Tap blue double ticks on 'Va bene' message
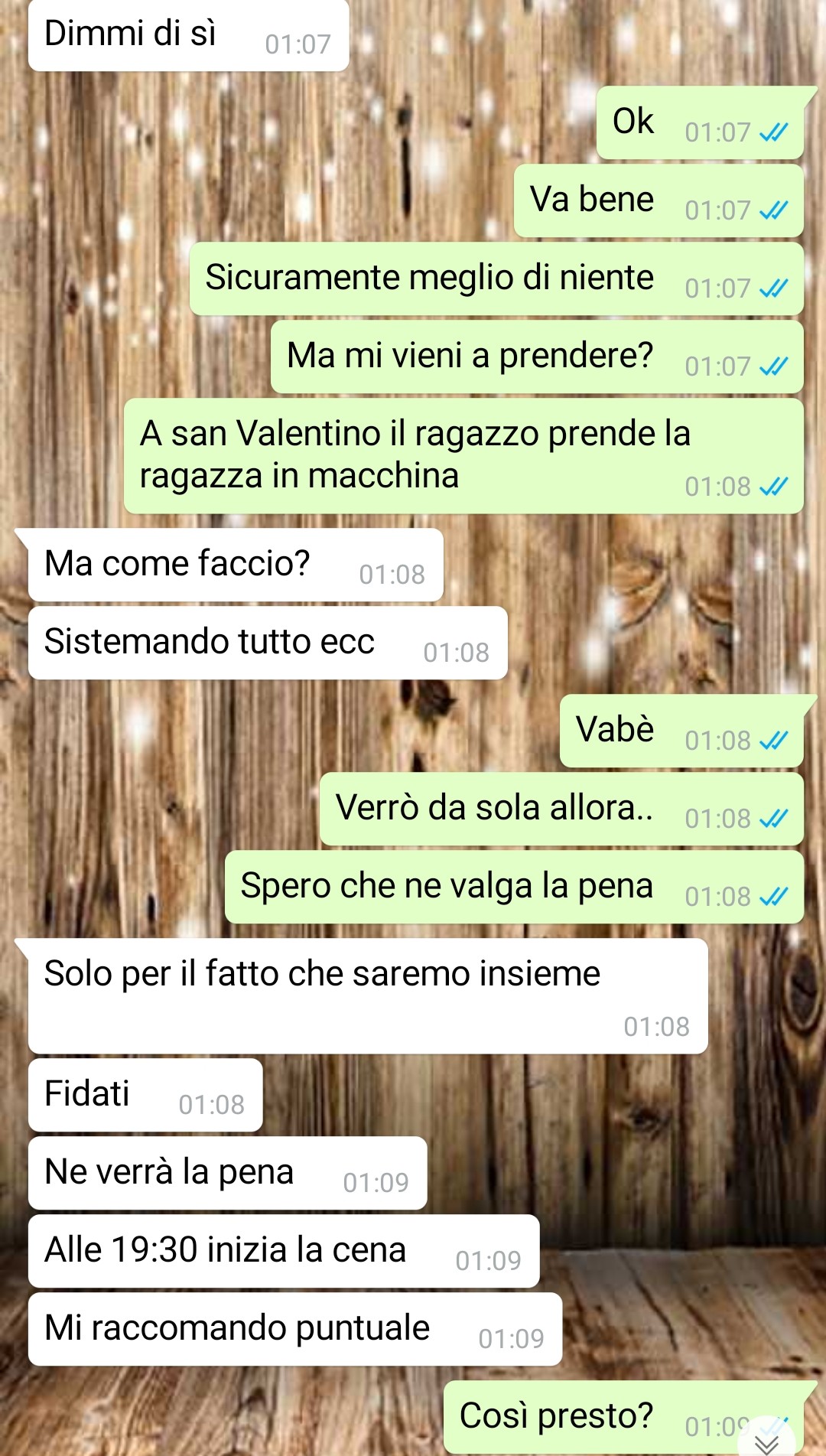 pos(773,210)
